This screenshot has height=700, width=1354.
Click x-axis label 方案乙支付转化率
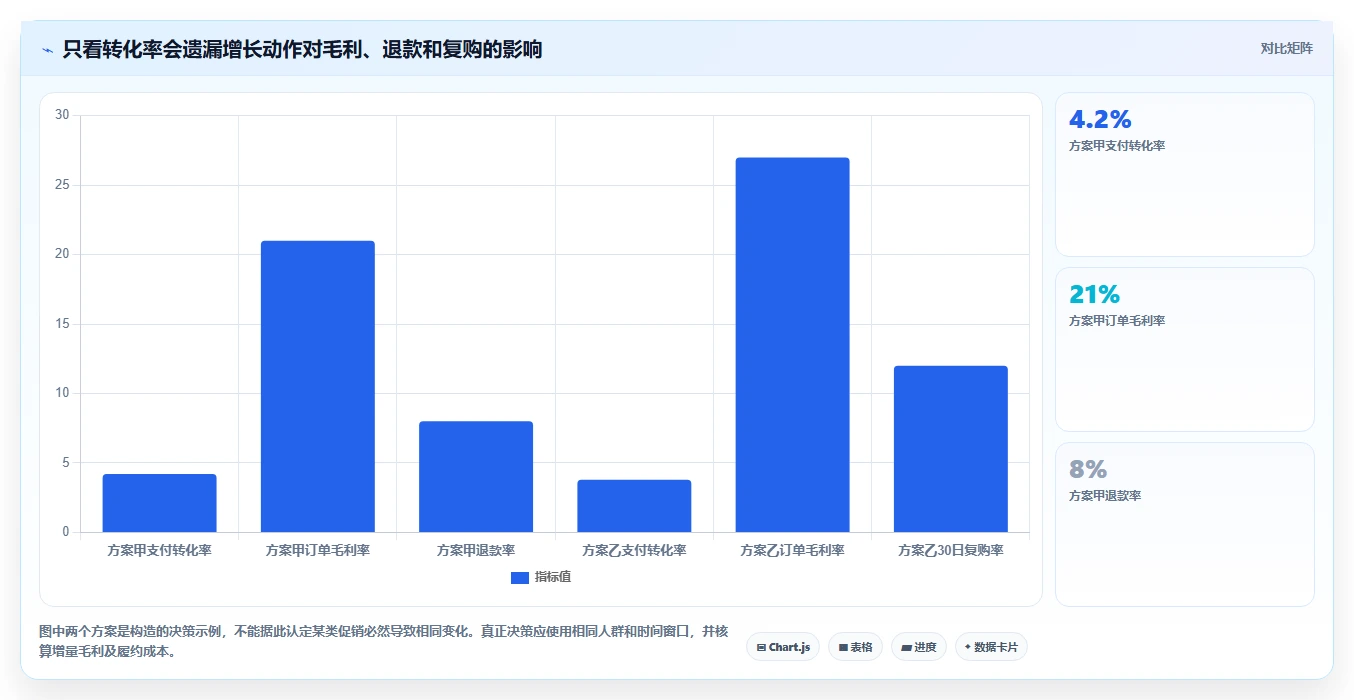pyautogui.click(x=634, y=550)
